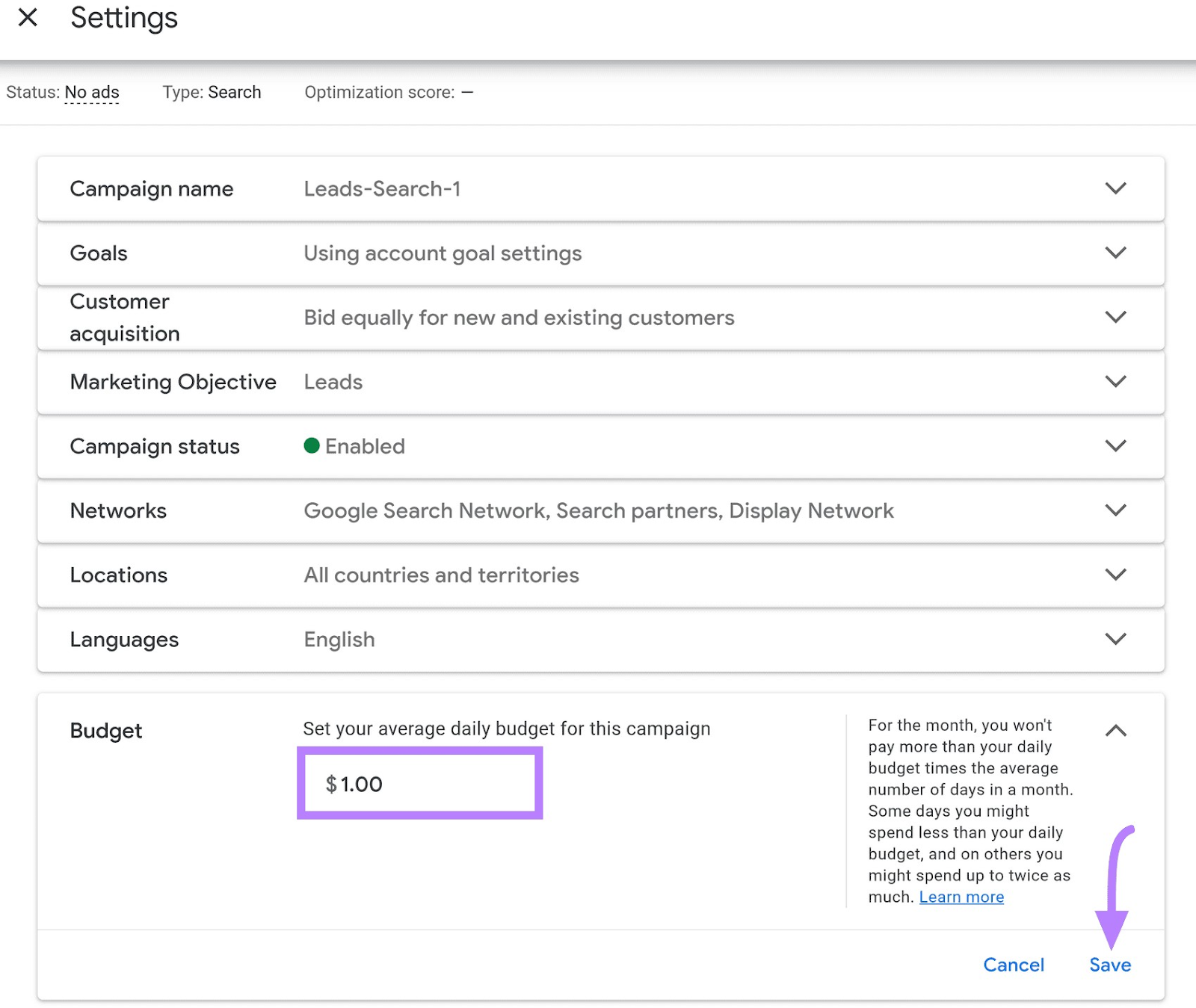
Task: Open the Learn more link
Action: pos(961,897)
